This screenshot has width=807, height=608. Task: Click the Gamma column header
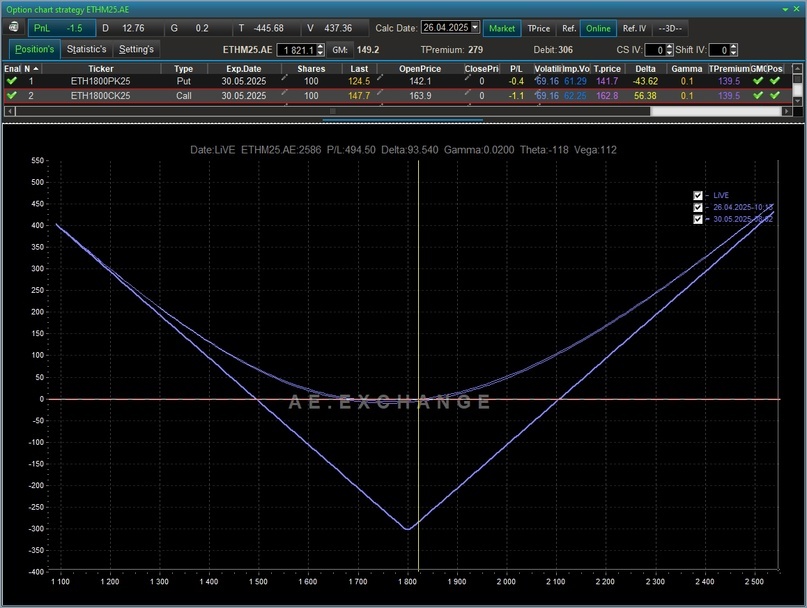pyautogui.click(x=687, y=68)
